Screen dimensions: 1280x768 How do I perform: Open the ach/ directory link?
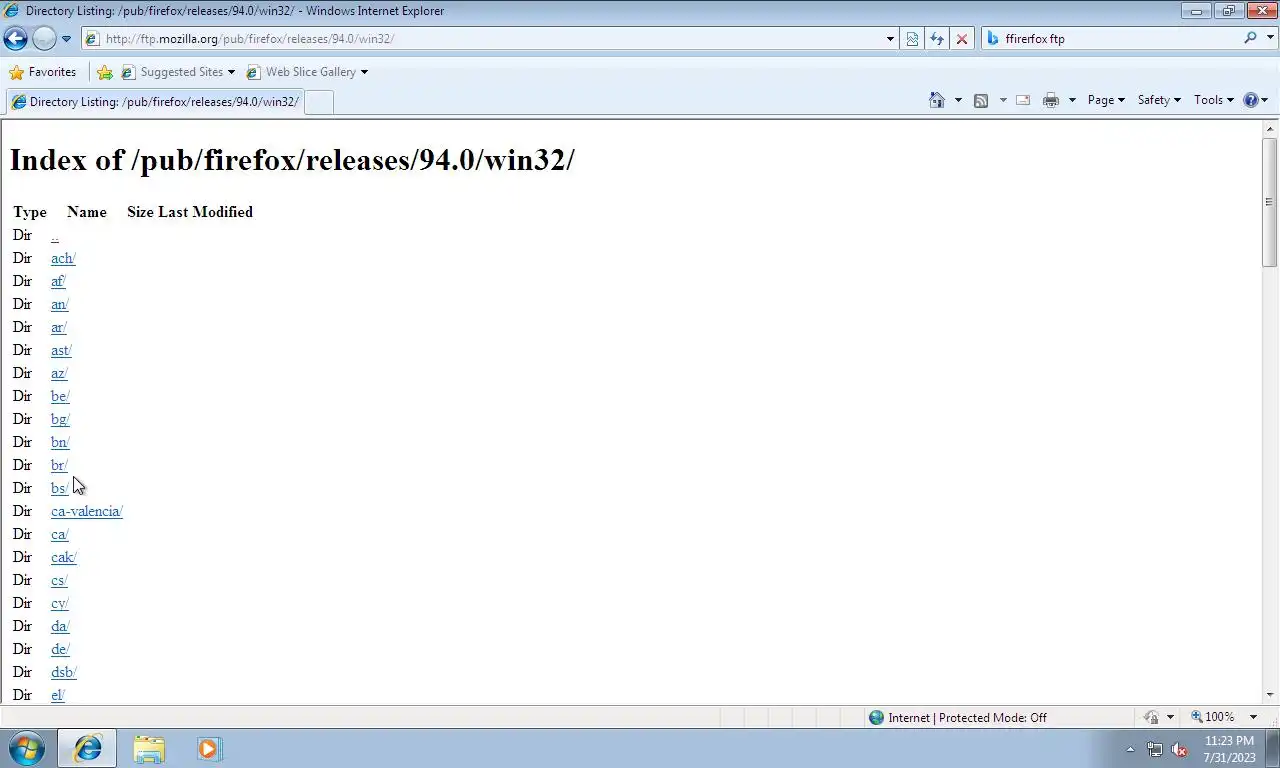click(63, 259)
